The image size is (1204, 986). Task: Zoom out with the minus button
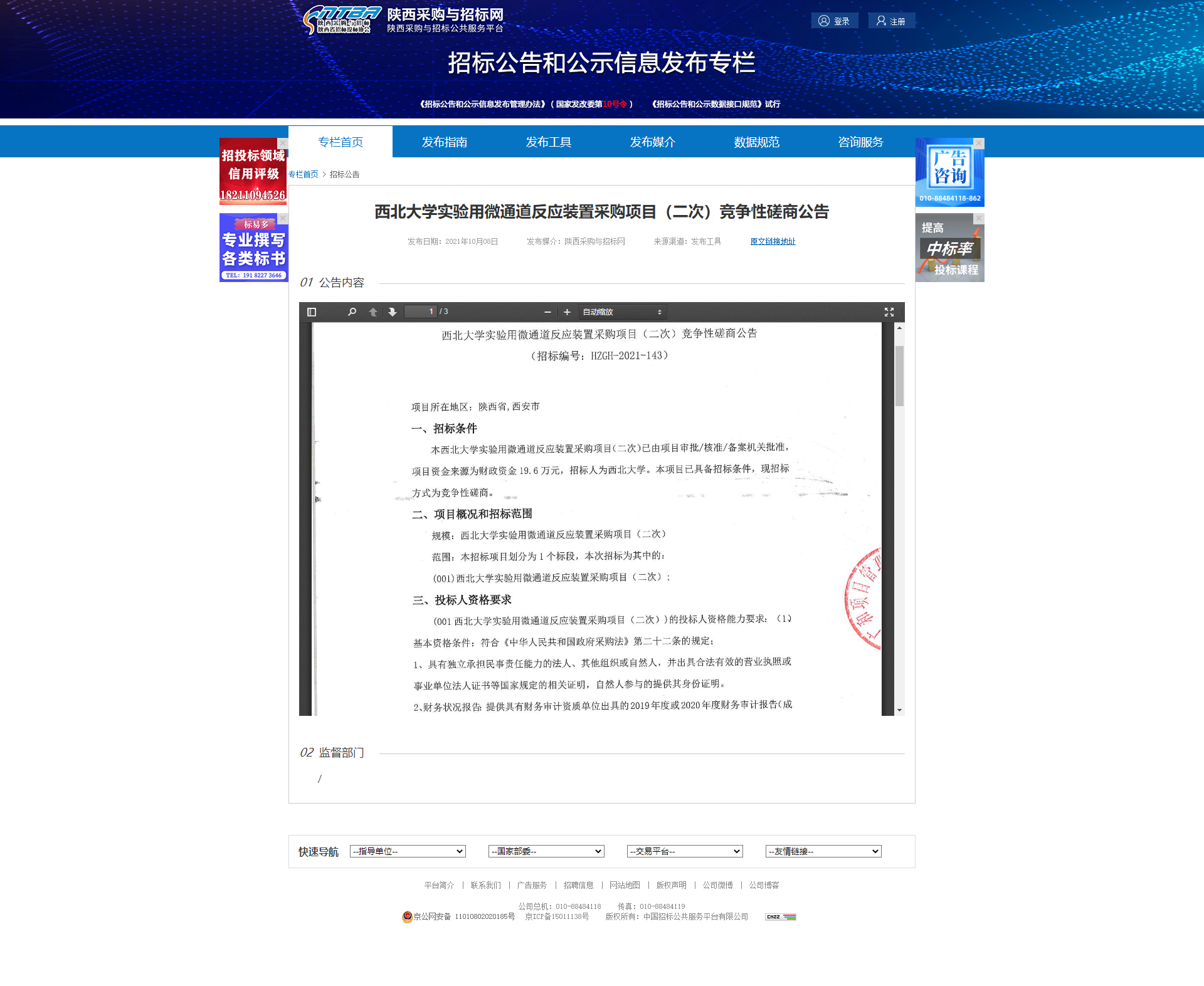click(547, 312)
